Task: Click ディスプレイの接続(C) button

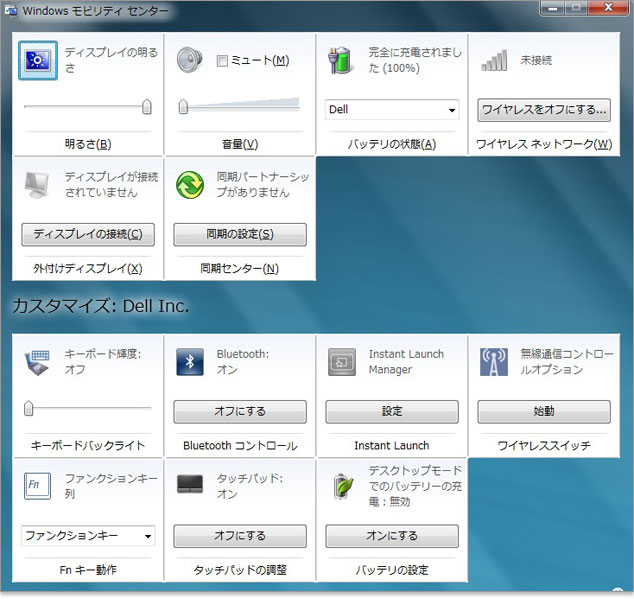Action: (88, 234)
